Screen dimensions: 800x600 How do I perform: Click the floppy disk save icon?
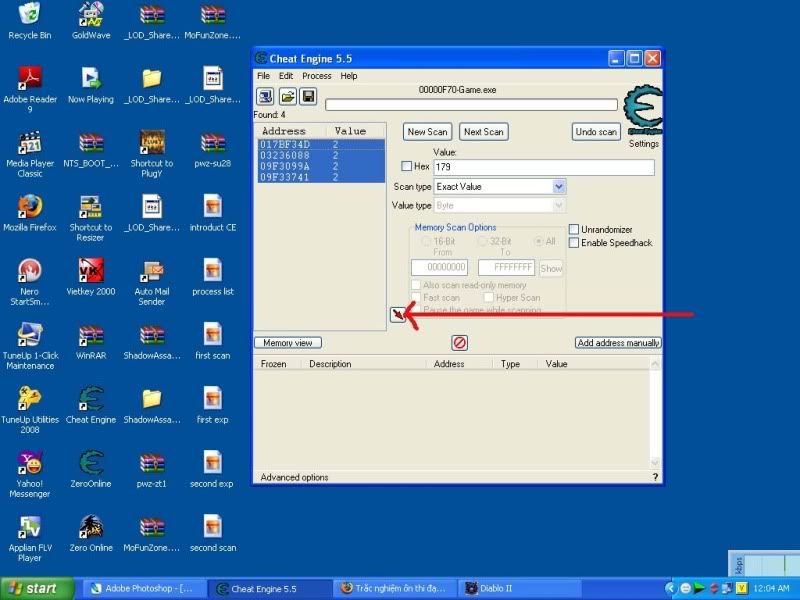tap(308, 96)
